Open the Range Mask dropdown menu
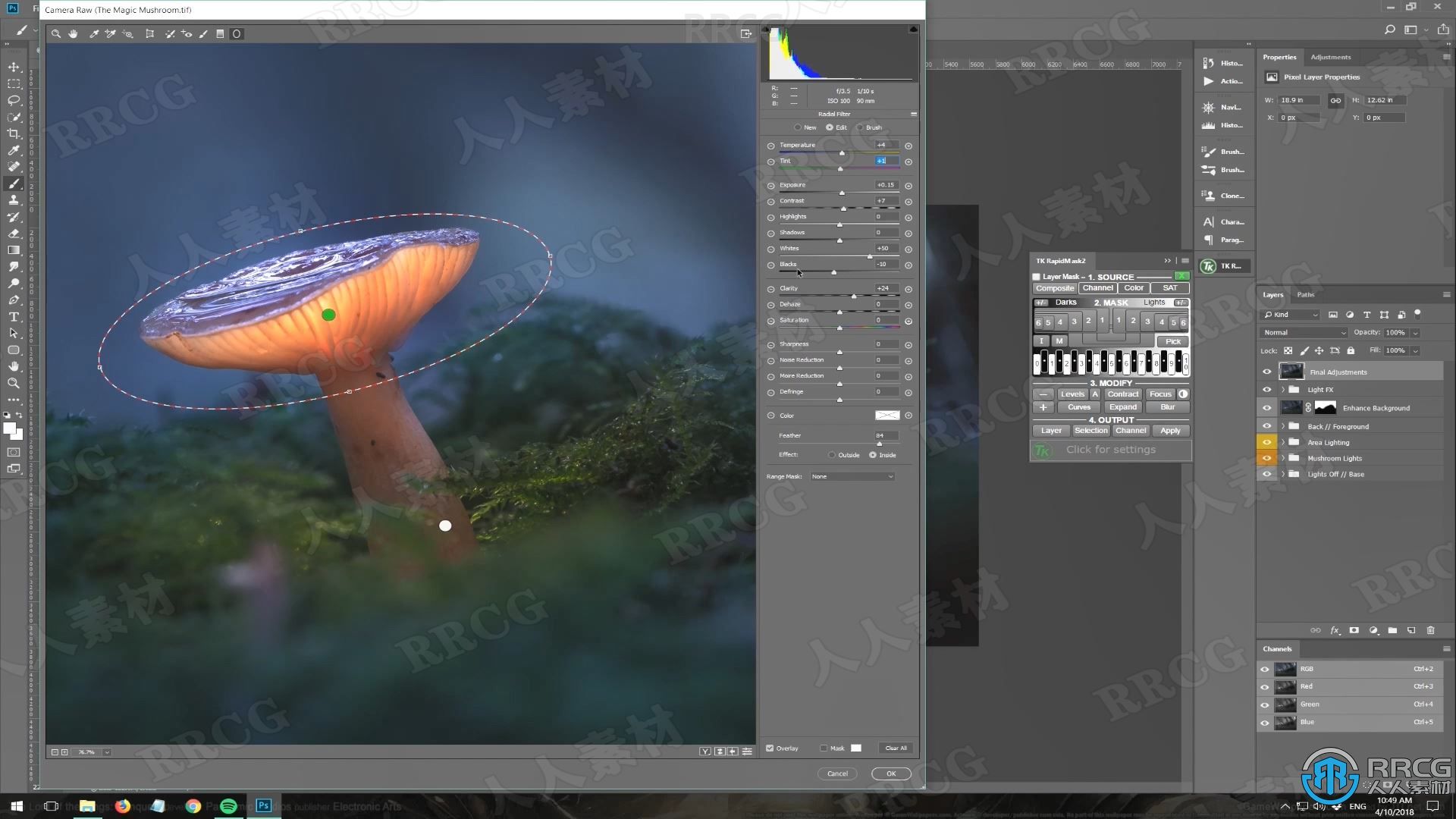1456x819 pixels. [x=852, y=476]
